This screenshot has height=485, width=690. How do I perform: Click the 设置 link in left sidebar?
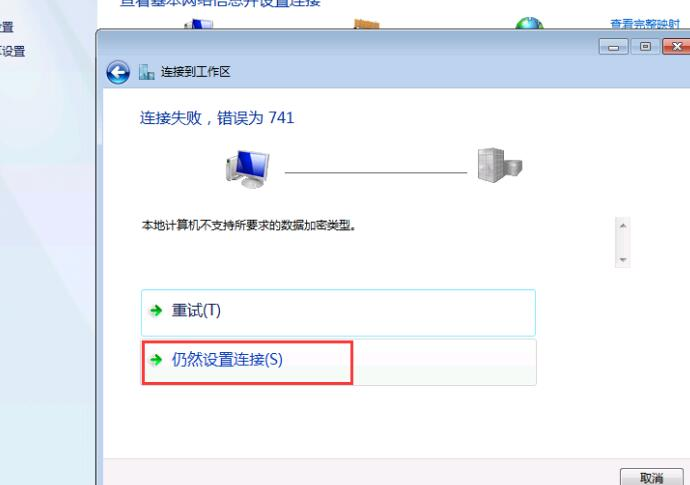13,51
